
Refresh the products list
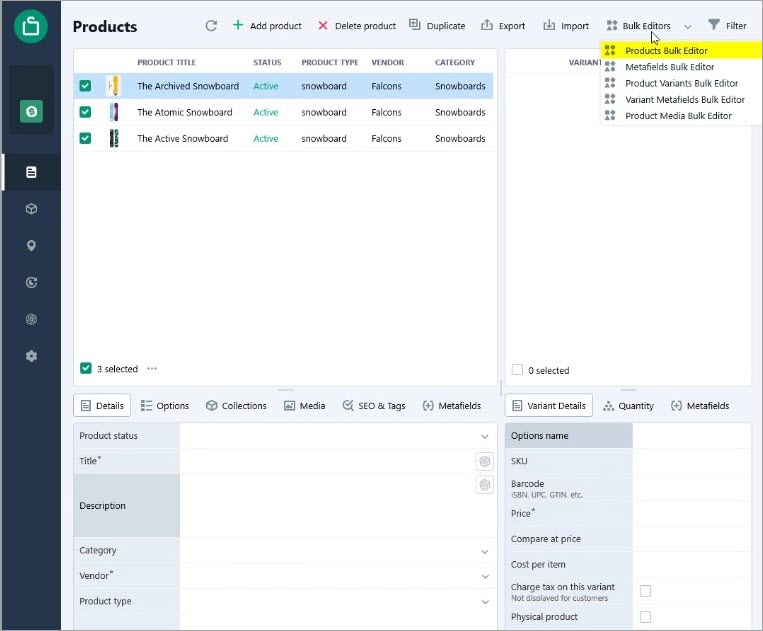coord(211,26)
